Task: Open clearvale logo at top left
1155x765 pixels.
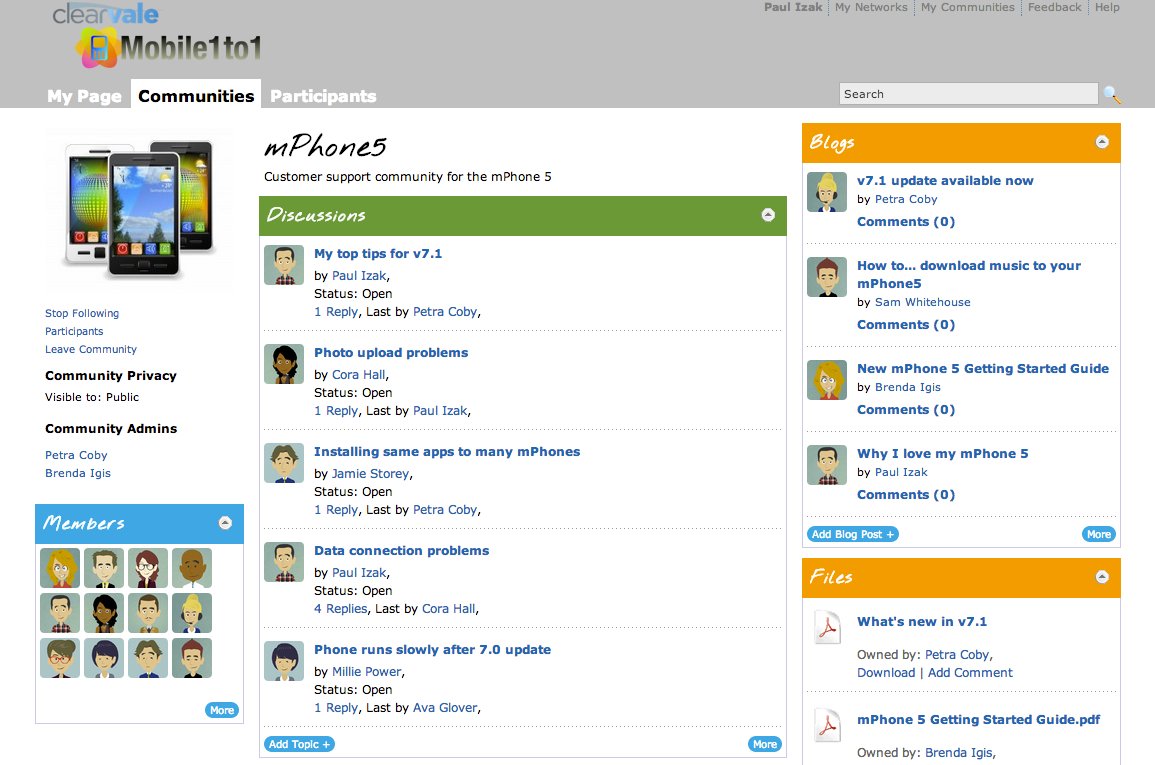Action: pyautogui.click(x=105, y=13)
